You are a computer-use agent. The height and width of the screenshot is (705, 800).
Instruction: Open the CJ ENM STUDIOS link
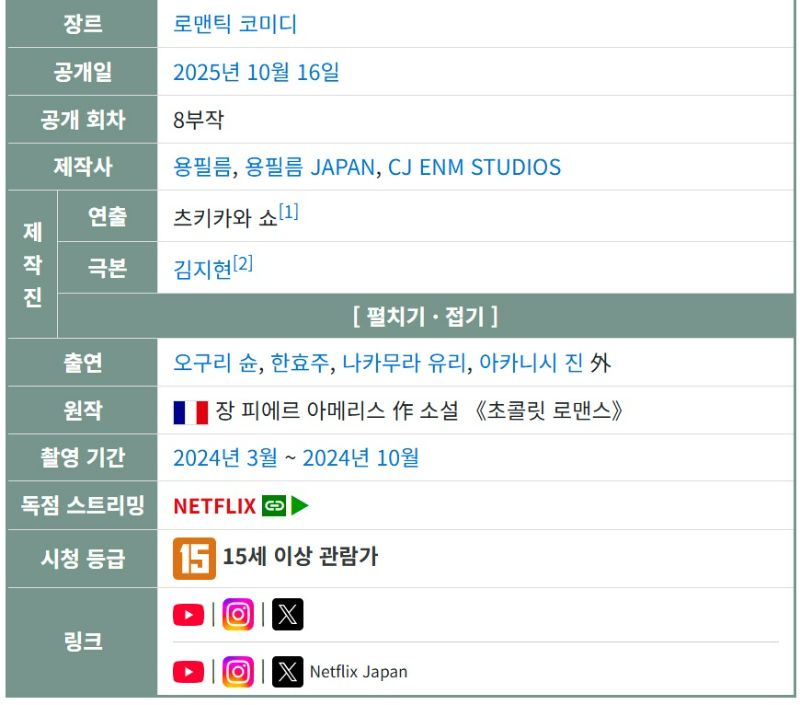point(474,167)
